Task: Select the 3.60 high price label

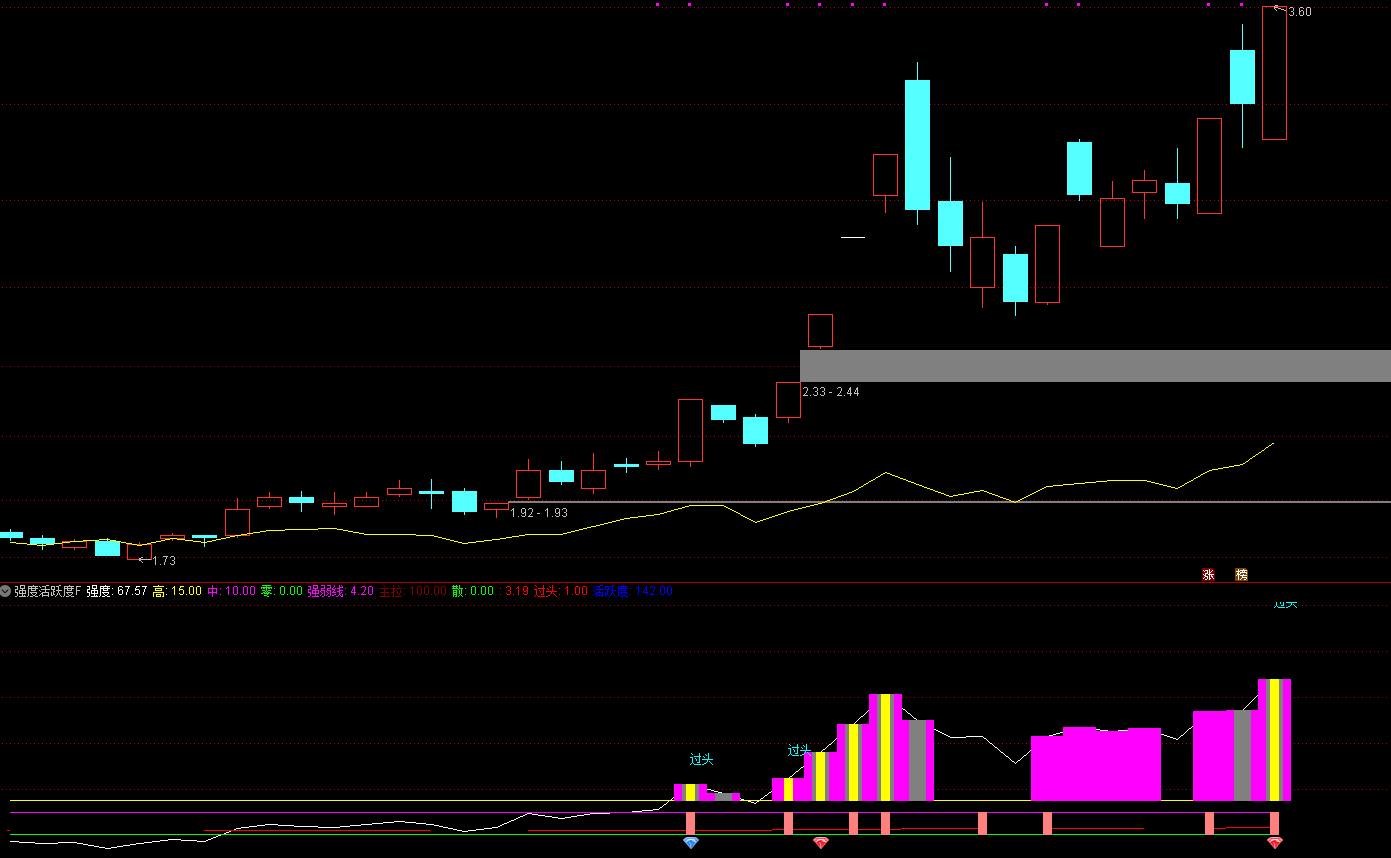Action: pos(1299,12)
